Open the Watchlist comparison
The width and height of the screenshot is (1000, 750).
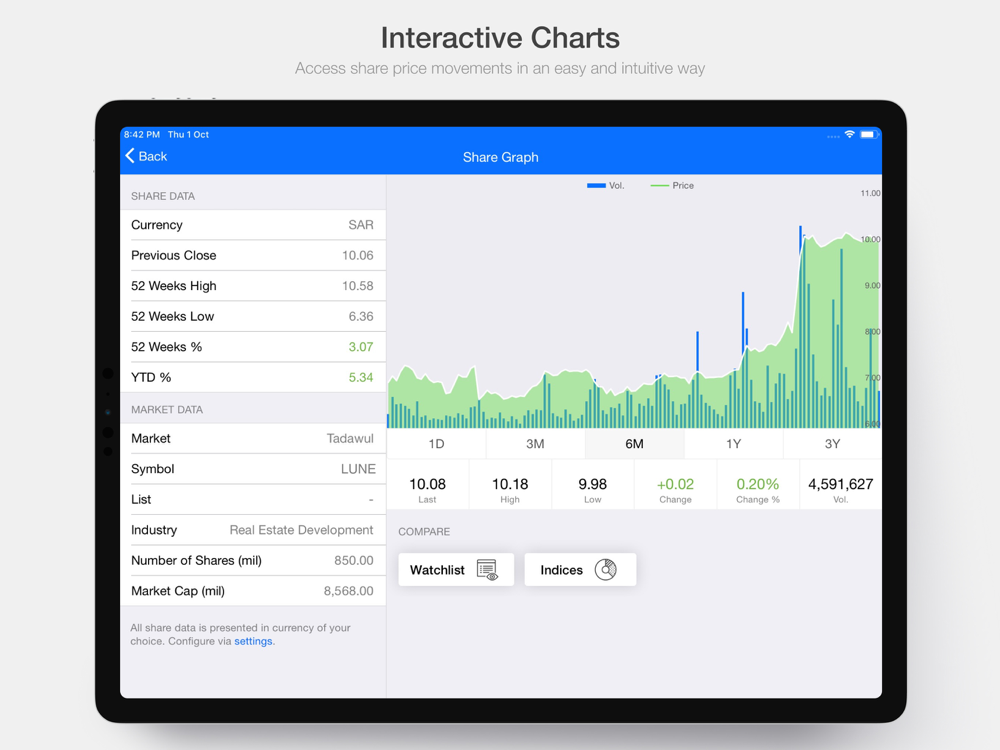click(x=455, y=570)
